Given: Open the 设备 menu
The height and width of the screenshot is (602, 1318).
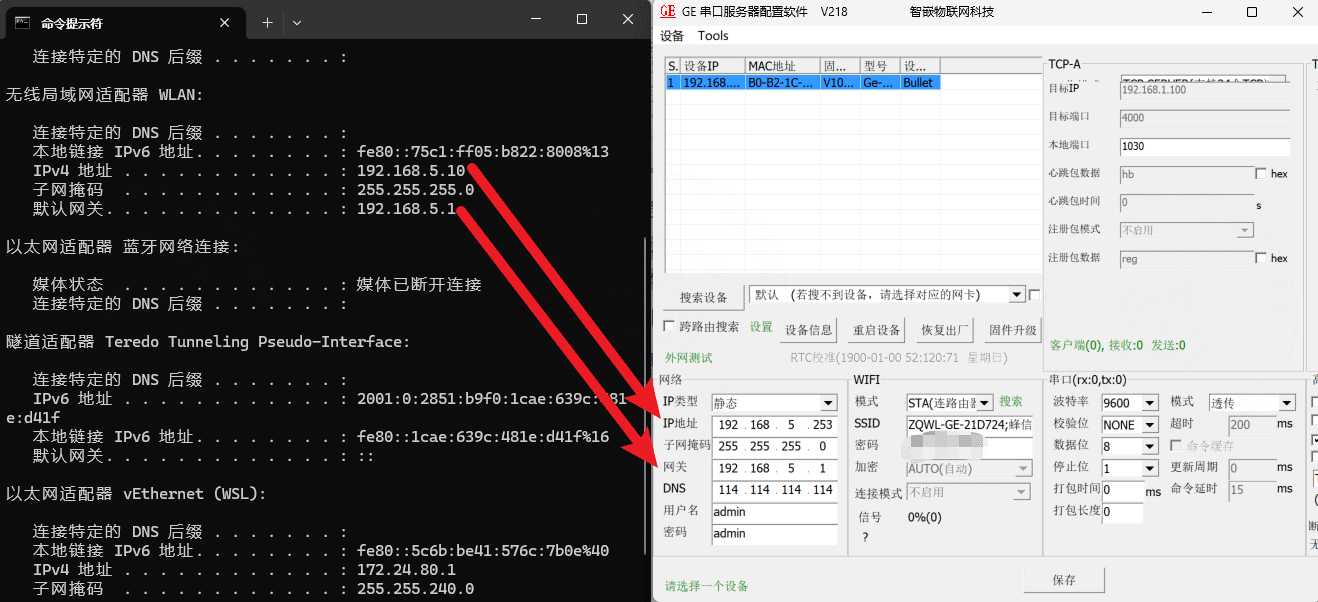Looking at the screenshot, I should point(672,36).
